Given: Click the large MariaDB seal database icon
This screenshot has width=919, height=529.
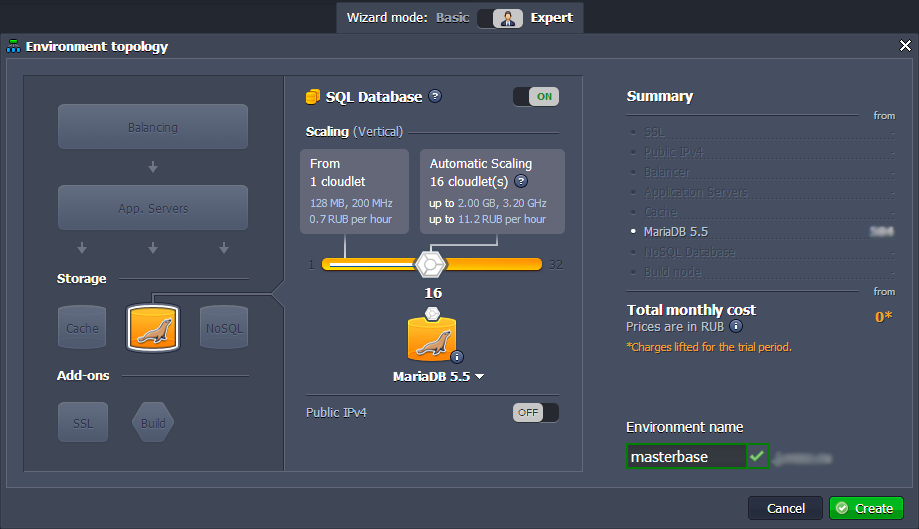Looking at the screenshot, I should click(432, 339).
